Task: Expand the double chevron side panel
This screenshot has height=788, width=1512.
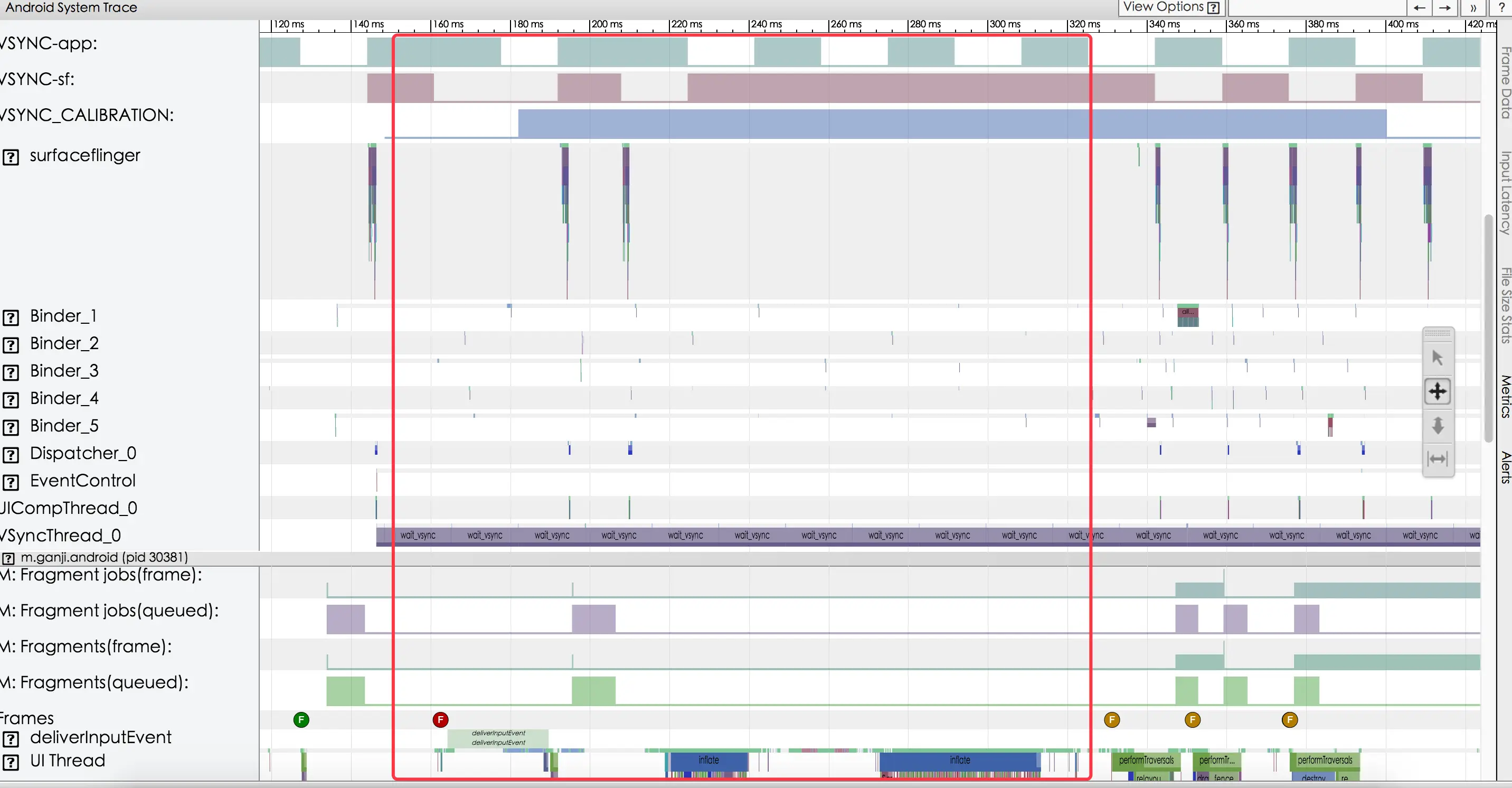Action: click(x=1473, y=7)
